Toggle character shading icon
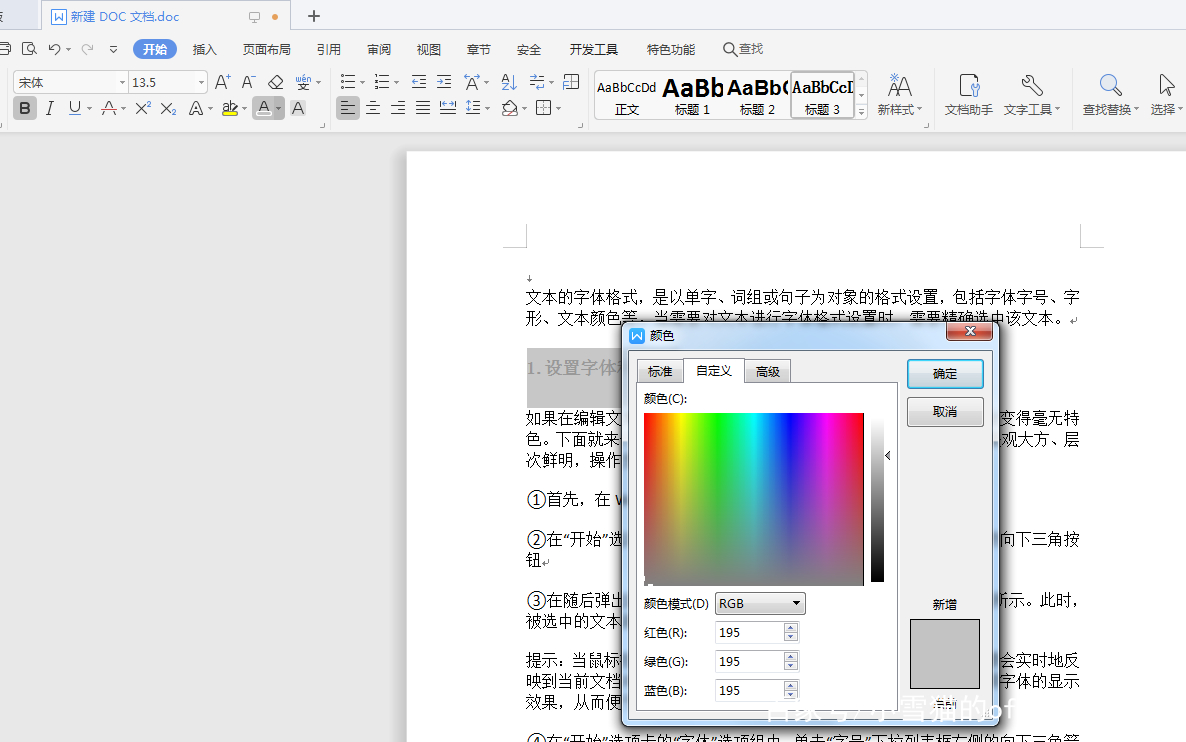1186x742 pixels. tap(298, 108)
